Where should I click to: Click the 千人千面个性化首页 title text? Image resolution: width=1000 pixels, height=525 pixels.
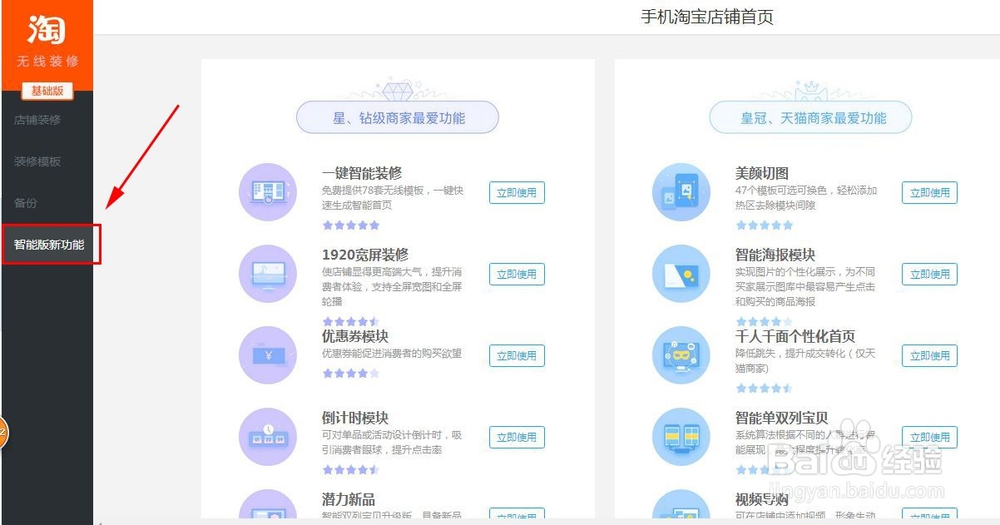point(795,336)
